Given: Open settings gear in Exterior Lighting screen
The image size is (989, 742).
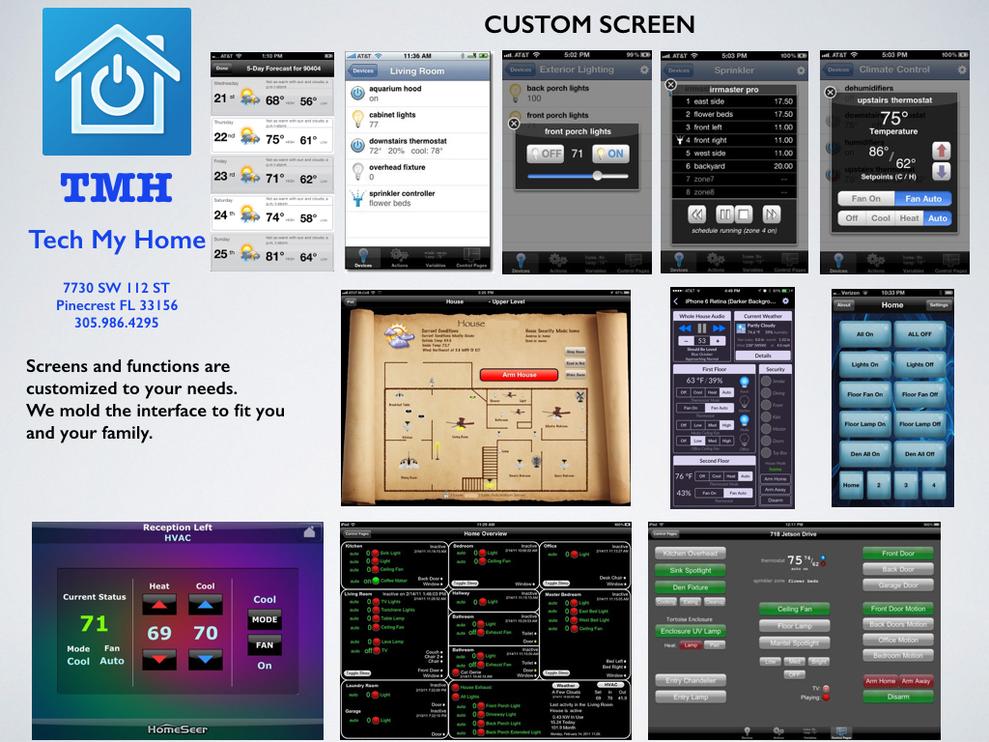Looking at the screenshot, I should point(644,70).
